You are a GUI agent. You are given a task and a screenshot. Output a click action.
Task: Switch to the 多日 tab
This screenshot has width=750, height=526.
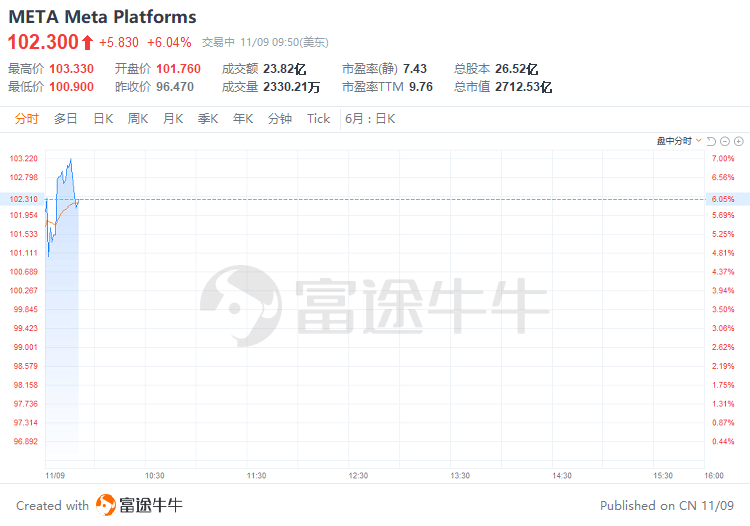click(x=66, y=119)
